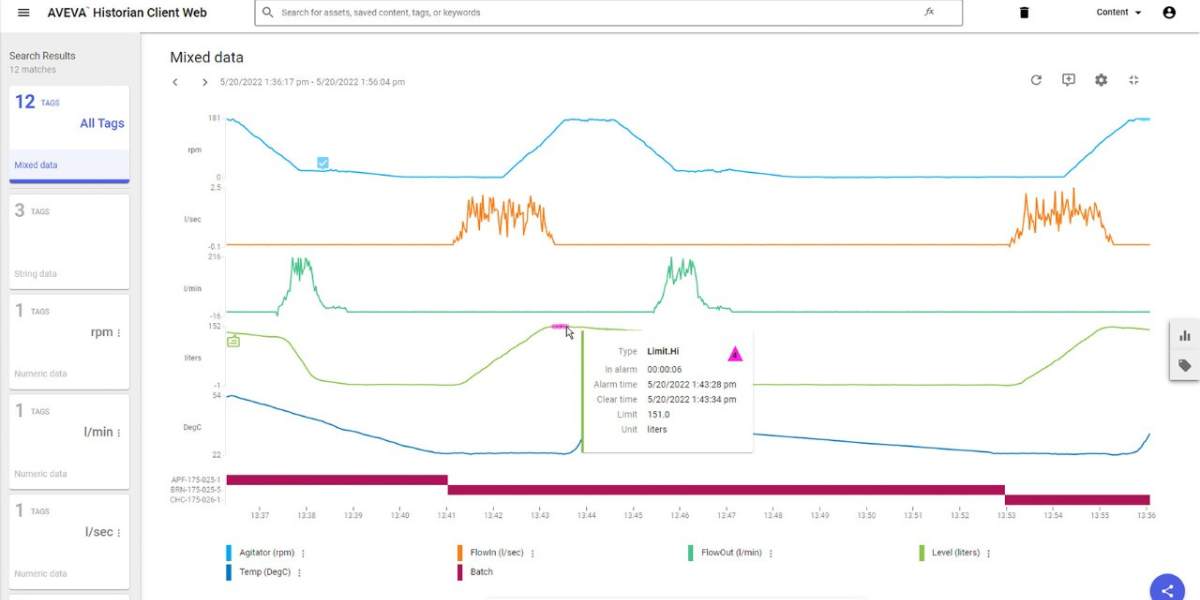Click the add annotation comment icon
Viewport: 1200px width, 600px height.
click(1068, 80)
